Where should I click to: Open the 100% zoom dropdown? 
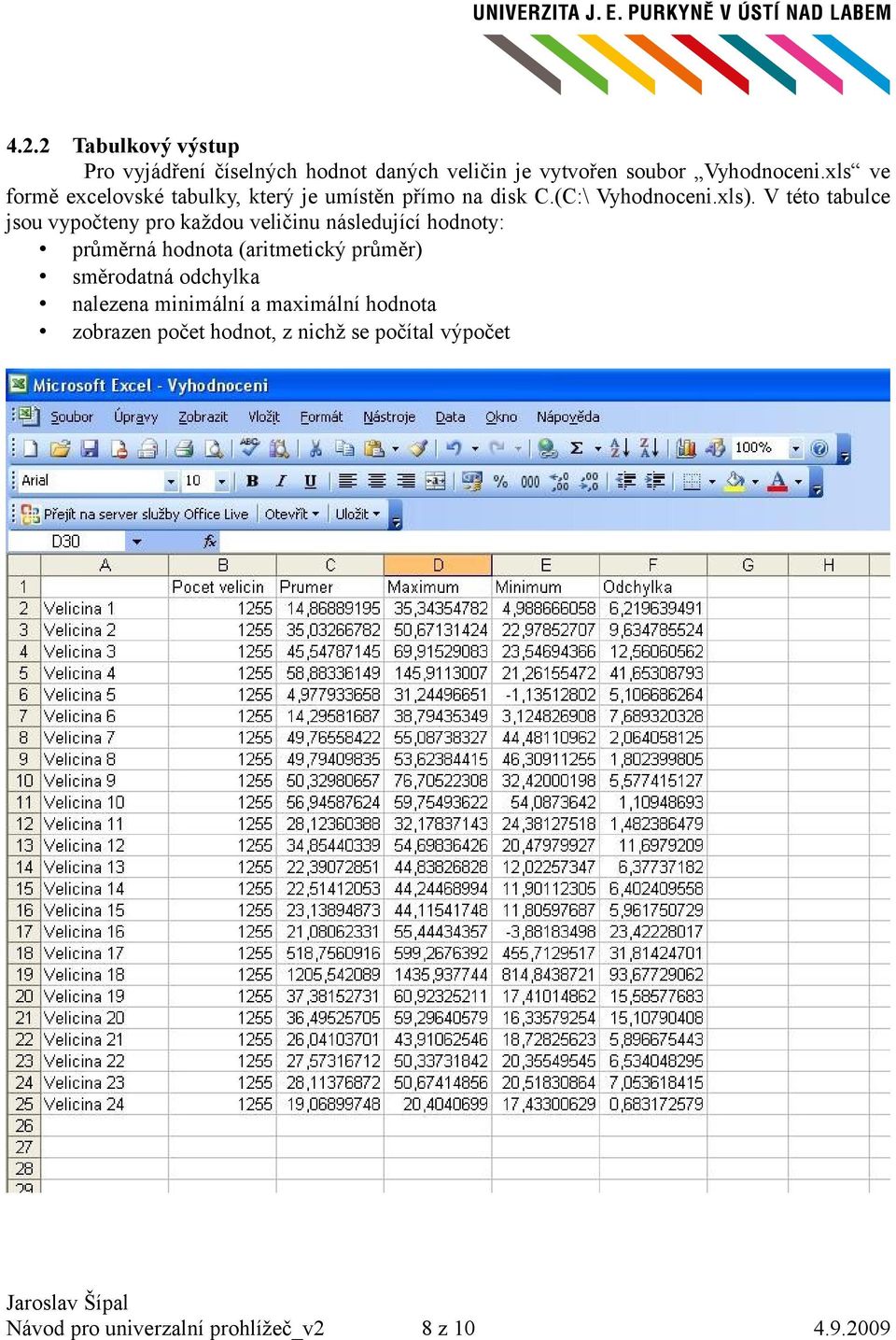(796, 449)
